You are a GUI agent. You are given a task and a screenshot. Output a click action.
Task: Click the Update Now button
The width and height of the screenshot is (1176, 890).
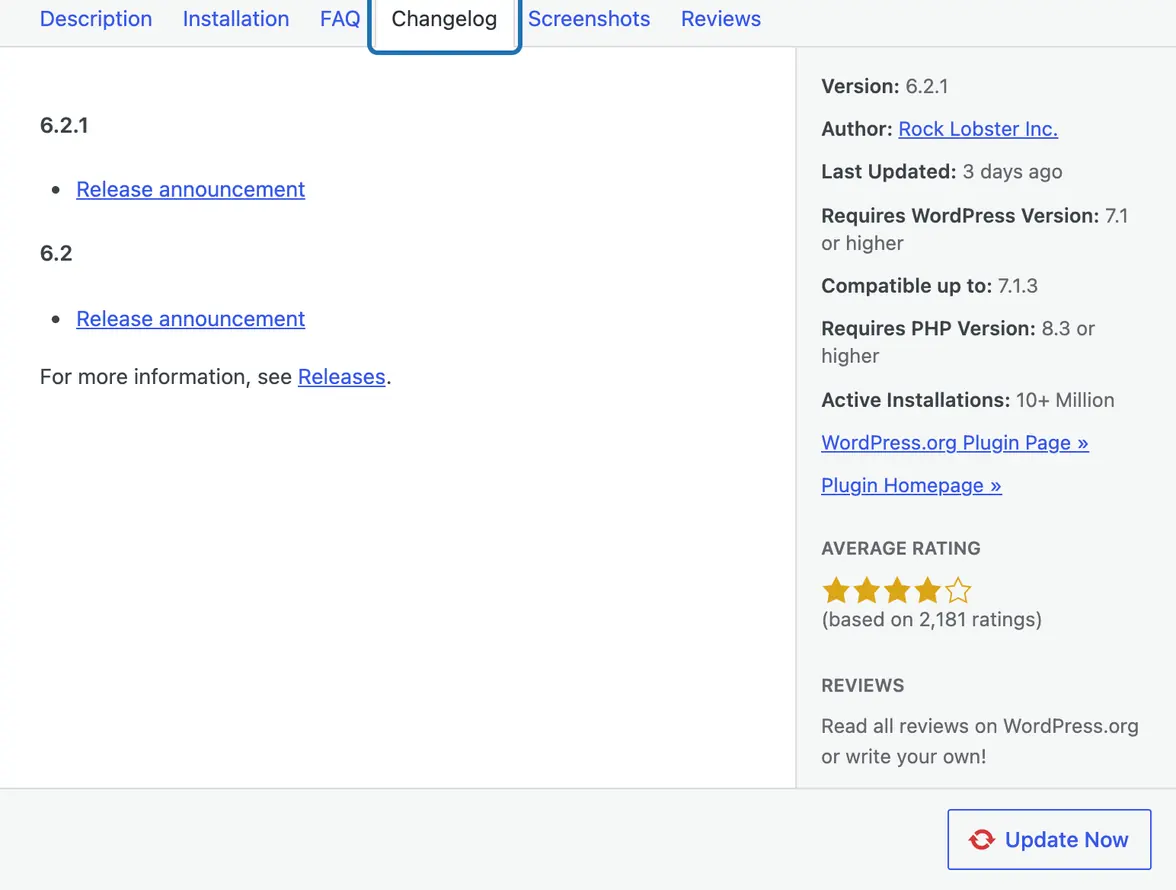click(1049, 839)
